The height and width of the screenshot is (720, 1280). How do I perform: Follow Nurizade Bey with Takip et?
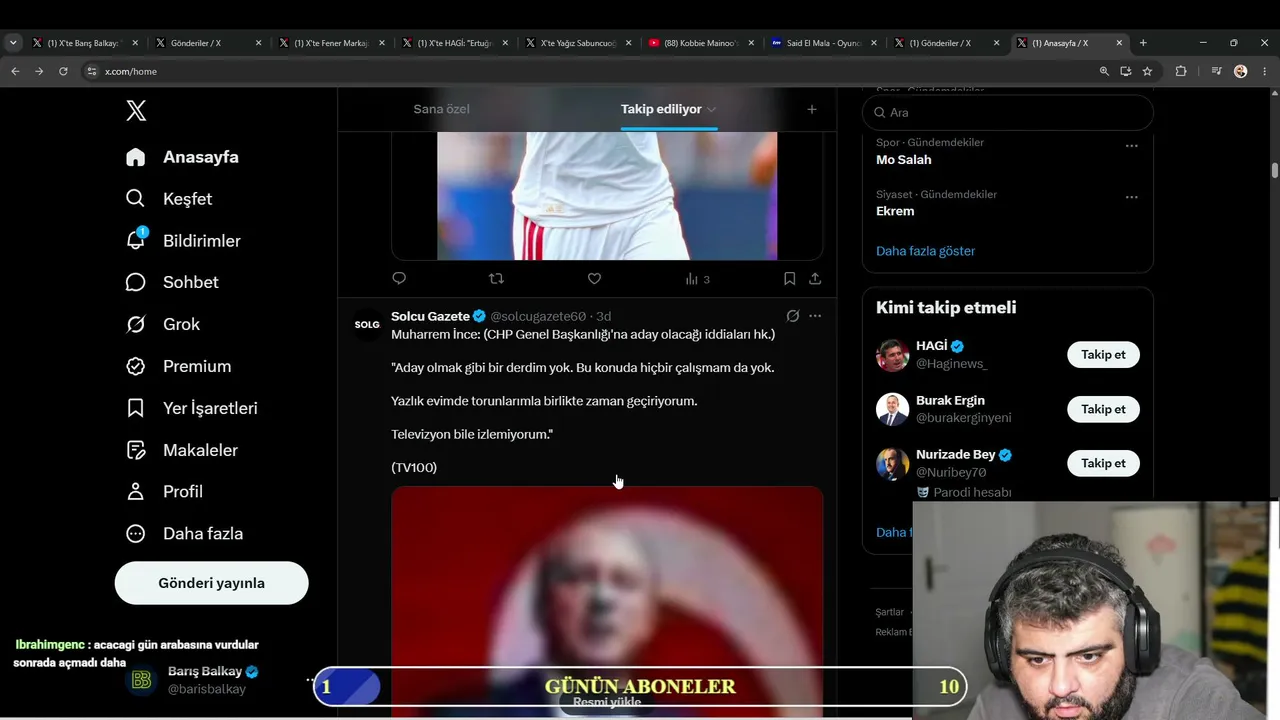1103,463
